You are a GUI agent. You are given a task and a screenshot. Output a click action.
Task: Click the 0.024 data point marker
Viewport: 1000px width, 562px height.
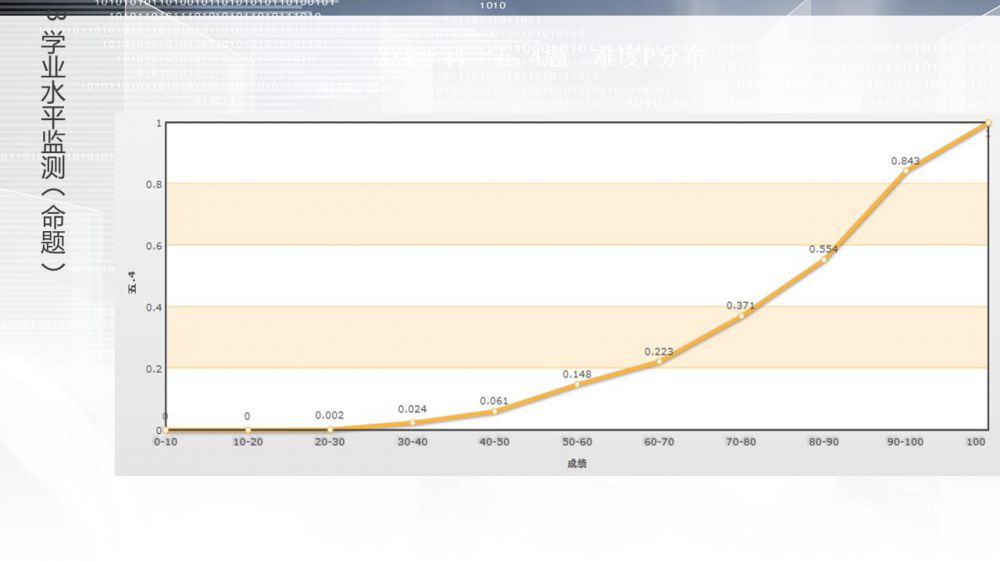click(413, 423)
